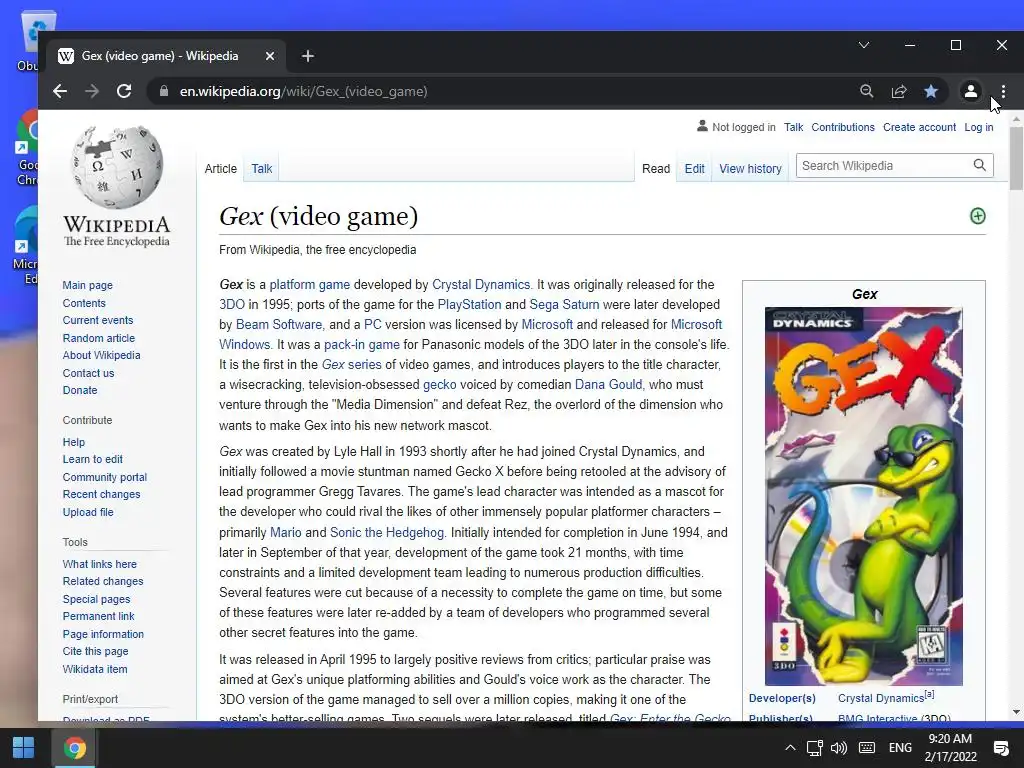Open the Community portal link
The height and width of the screenshot is (768, 1024).
pos(104,477)
